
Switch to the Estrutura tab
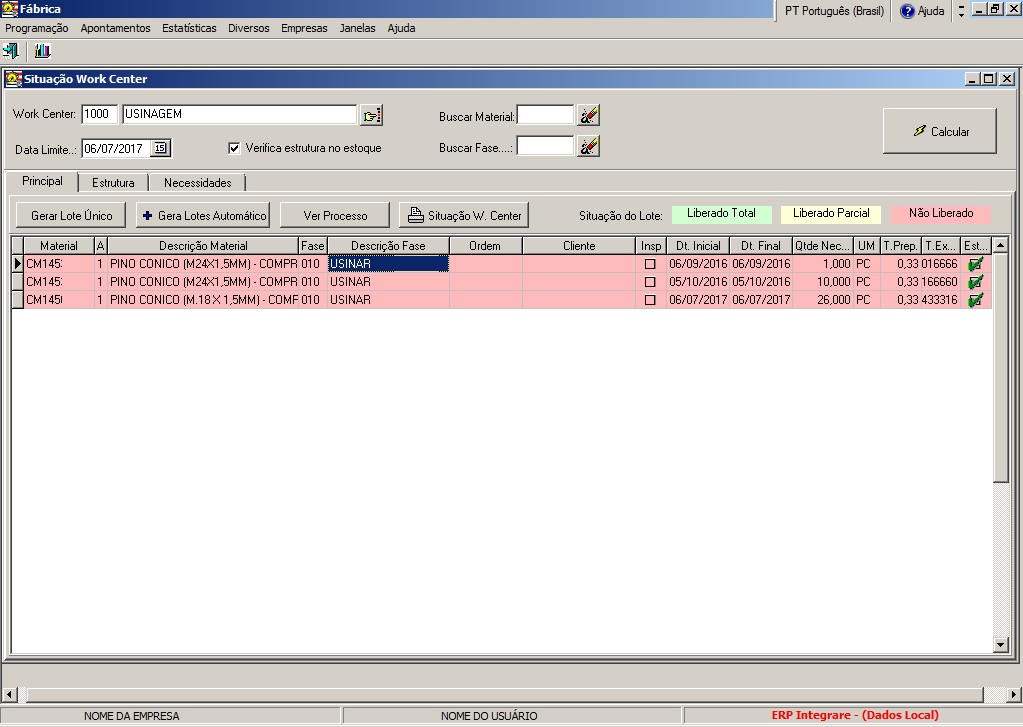tap(113, 183)
